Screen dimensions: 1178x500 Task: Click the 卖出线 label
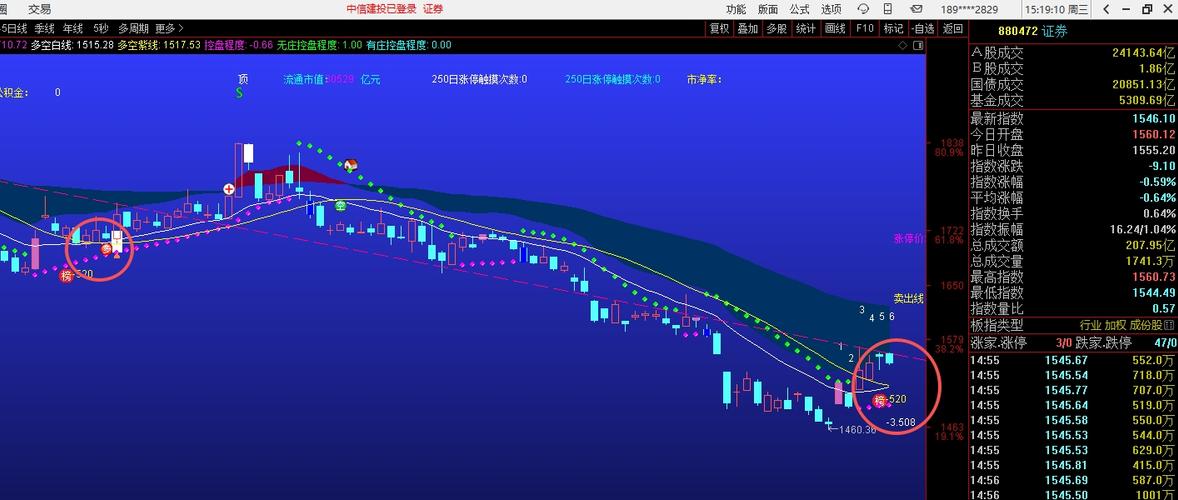tap(908, 298)
